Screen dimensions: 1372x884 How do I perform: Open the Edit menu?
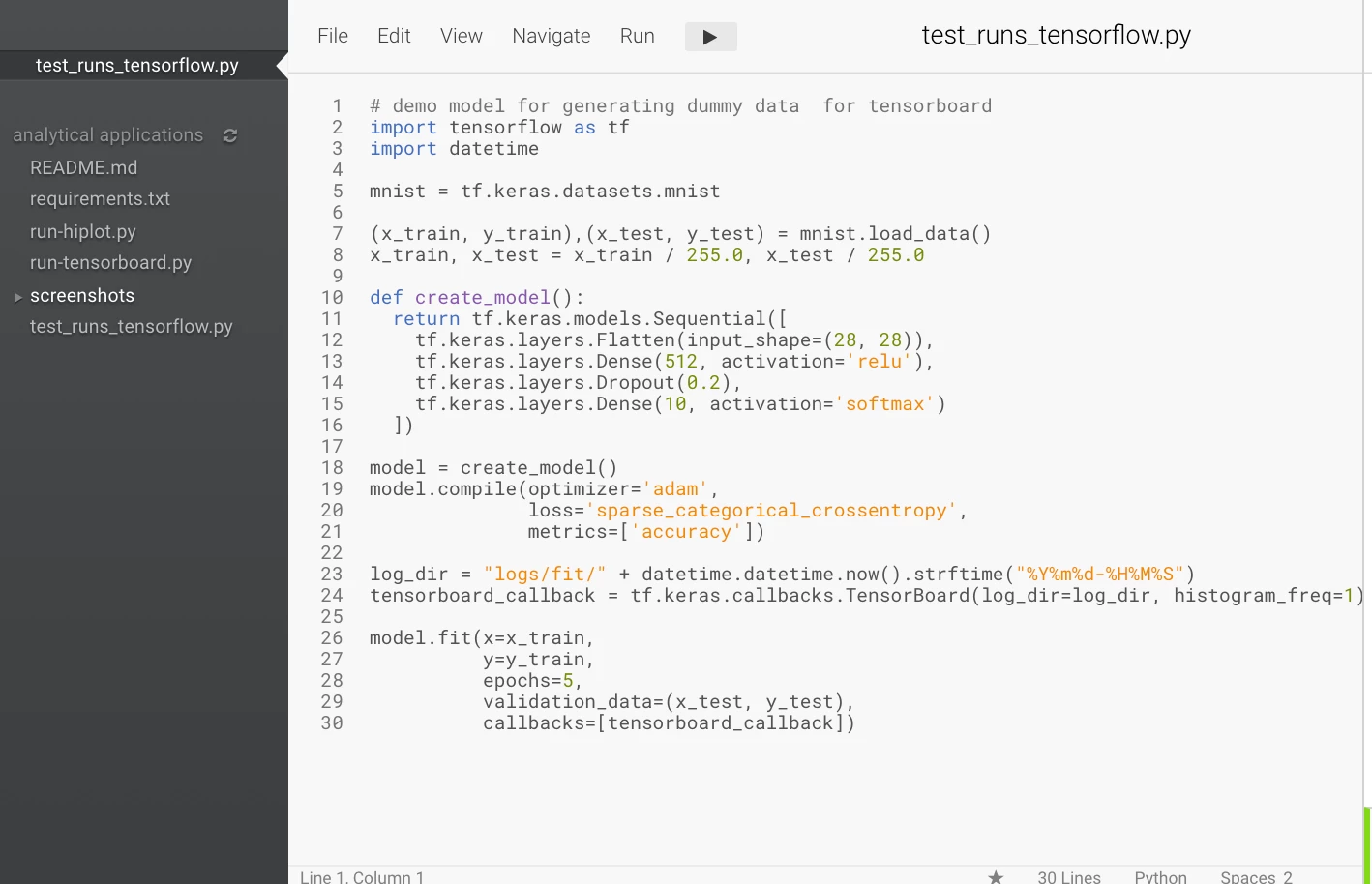tap(394, 36)
